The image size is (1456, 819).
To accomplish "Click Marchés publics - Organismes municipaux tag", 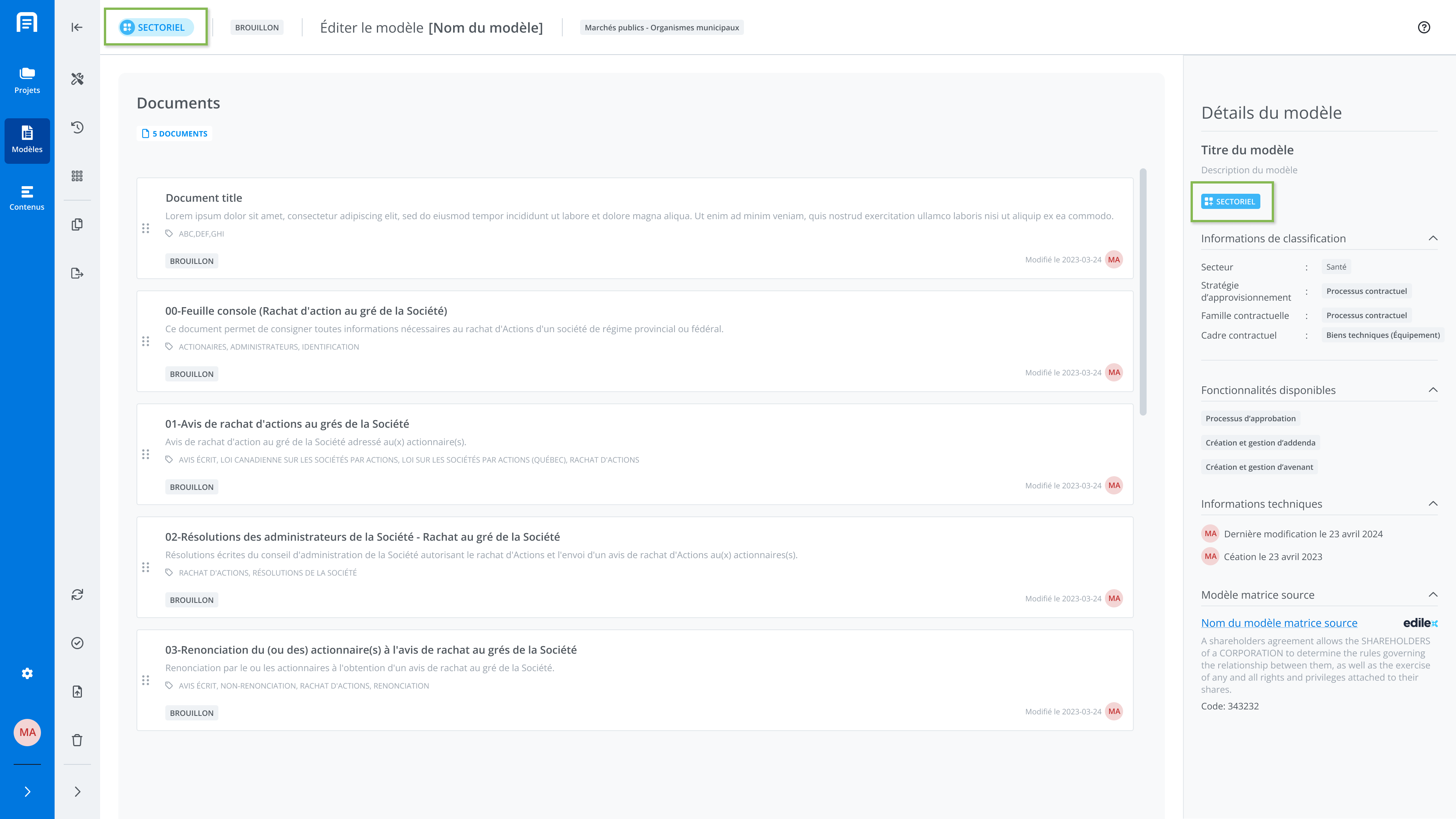I will (661, 28).
